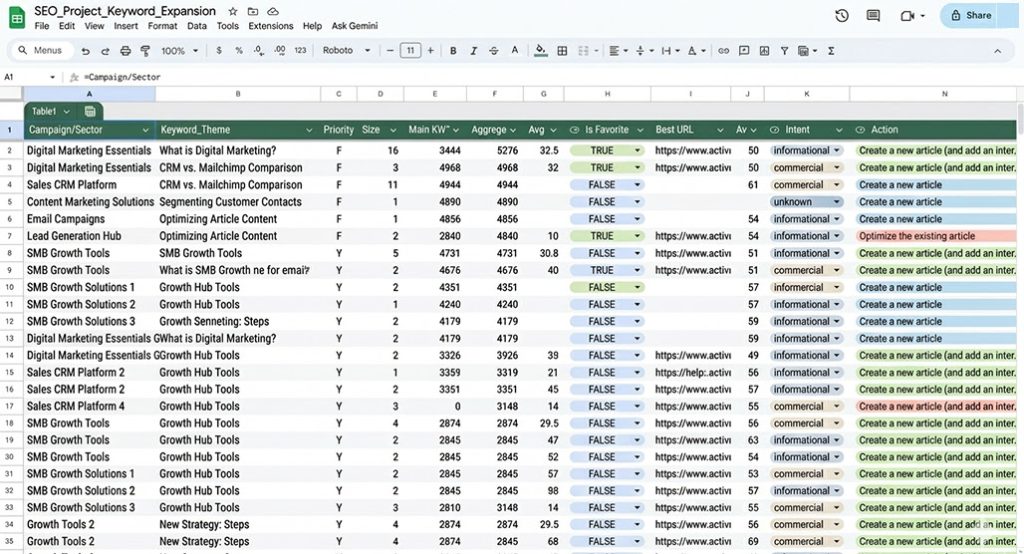Open the functions sigma menu

[831, 50]
